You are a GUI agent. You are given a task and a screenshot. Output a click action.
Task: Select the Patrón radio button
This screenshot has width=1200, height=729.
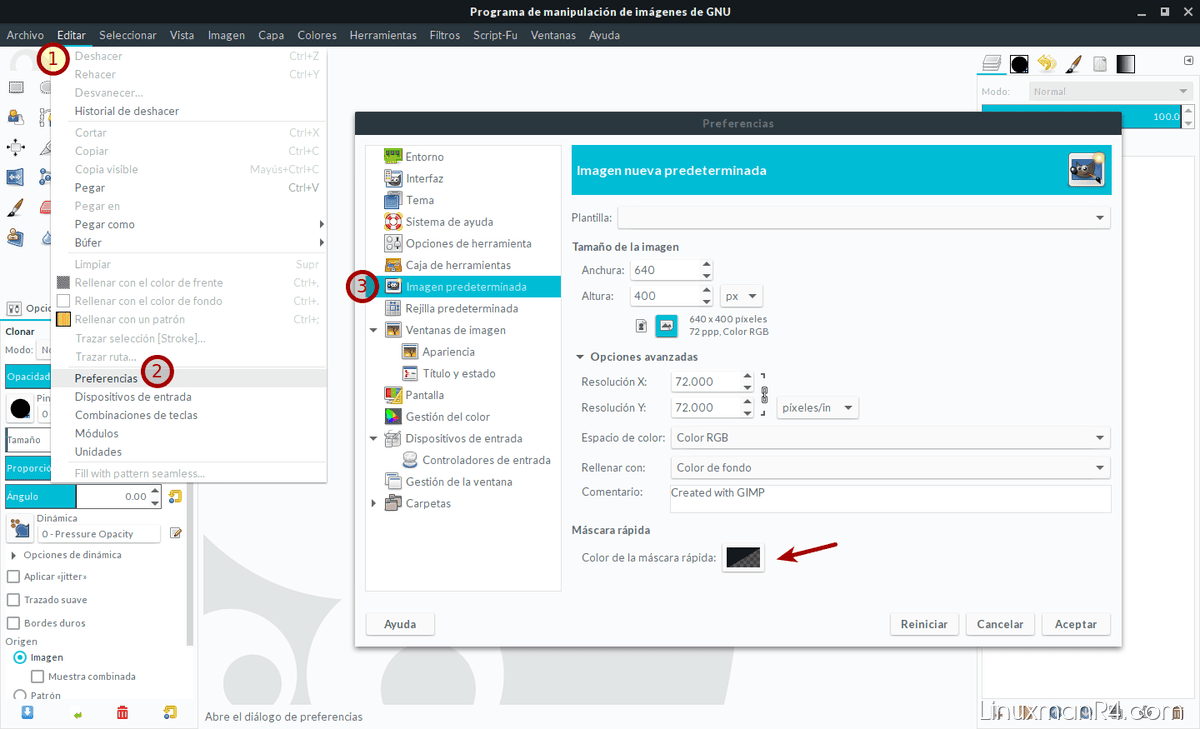click(x=20, y=695)
